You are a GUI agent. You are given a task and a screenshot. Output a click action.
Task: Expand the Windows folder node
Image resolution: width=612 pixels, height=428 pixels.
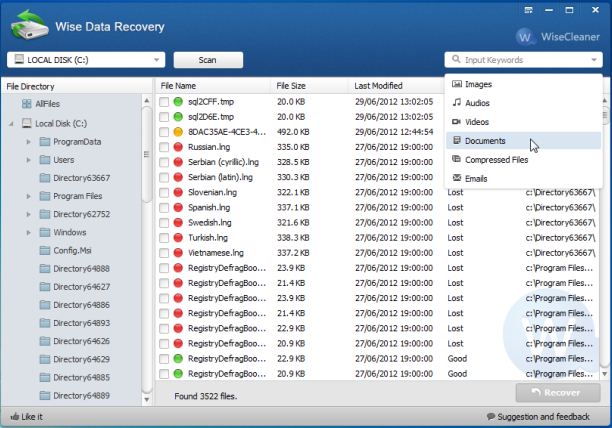pyautogui.click(x=28, y=233)
